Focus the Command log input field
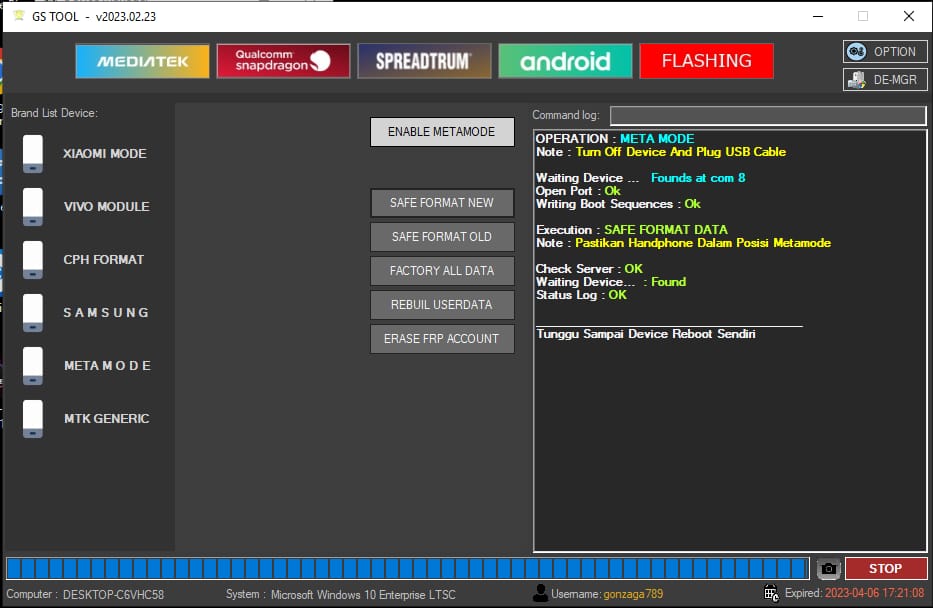The height and width of the screenshot is (608, 933). (x=768, y=115)
